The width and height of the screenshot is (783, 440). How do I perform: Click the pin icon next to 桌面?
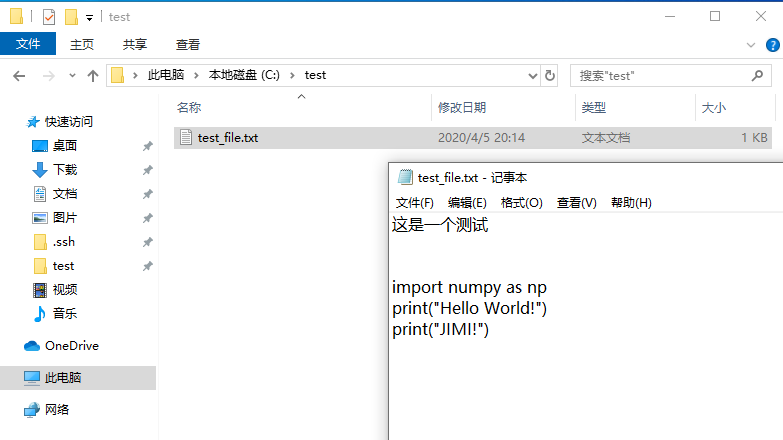[x=147, y=146]
